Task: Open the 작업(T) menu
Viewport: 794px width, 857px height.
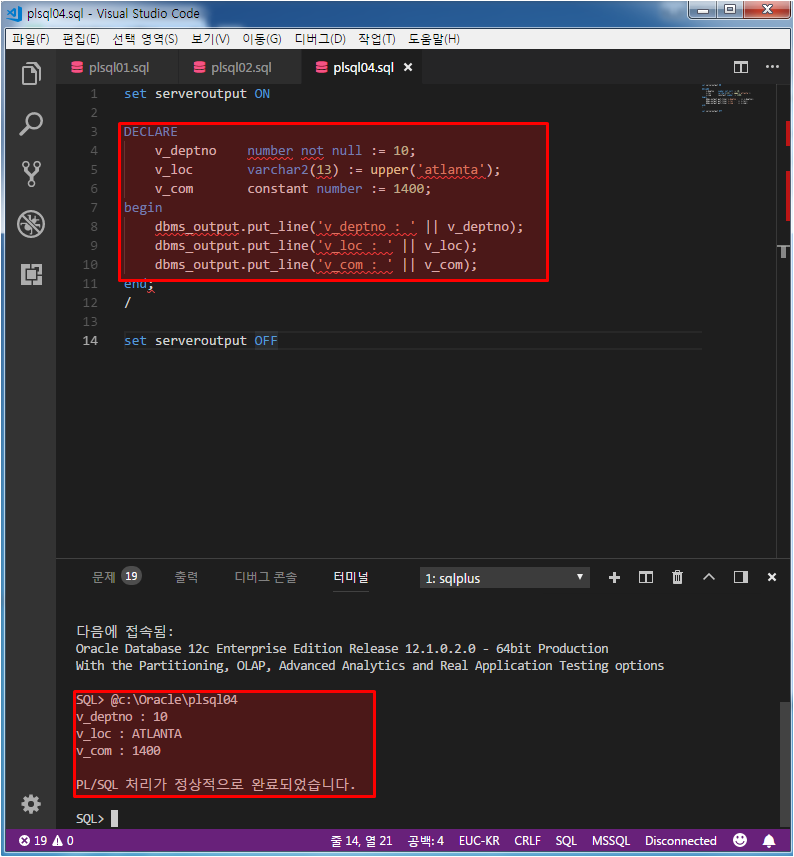Action: (x=377, y=39)
